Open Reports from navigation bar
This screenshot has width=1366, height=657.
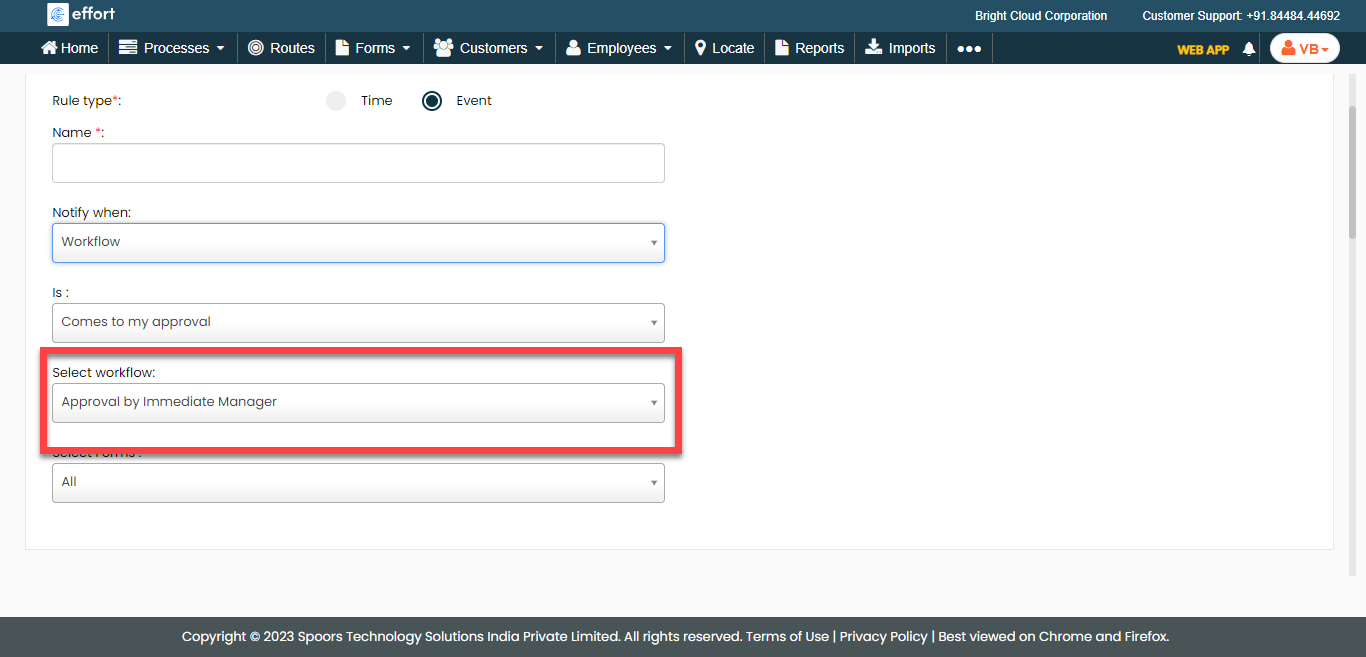coord(809,48)
